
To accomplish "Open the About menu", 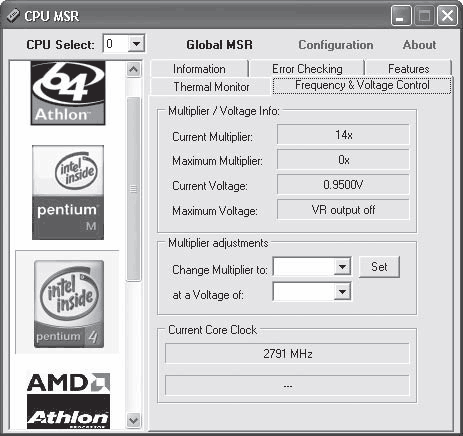I will 419,45.
